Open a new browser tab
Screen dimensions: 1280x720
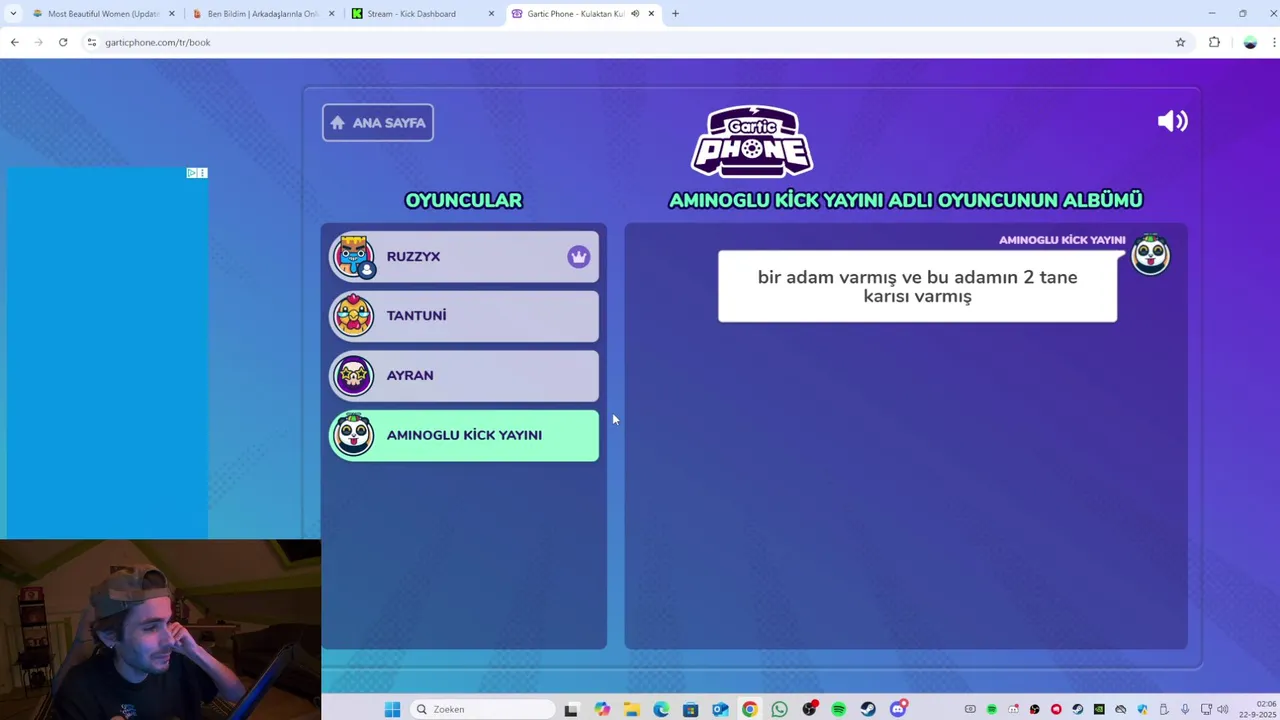[675, 14]
